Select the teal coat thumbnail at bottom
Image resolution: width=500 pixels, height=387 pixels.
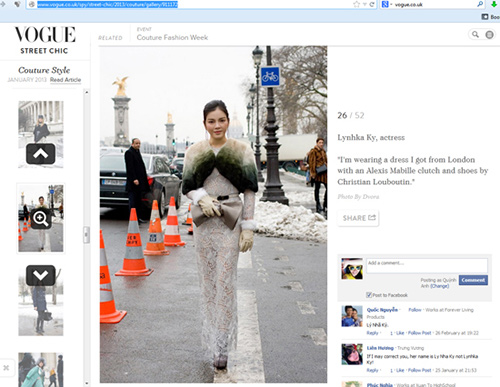pos(41,370)
